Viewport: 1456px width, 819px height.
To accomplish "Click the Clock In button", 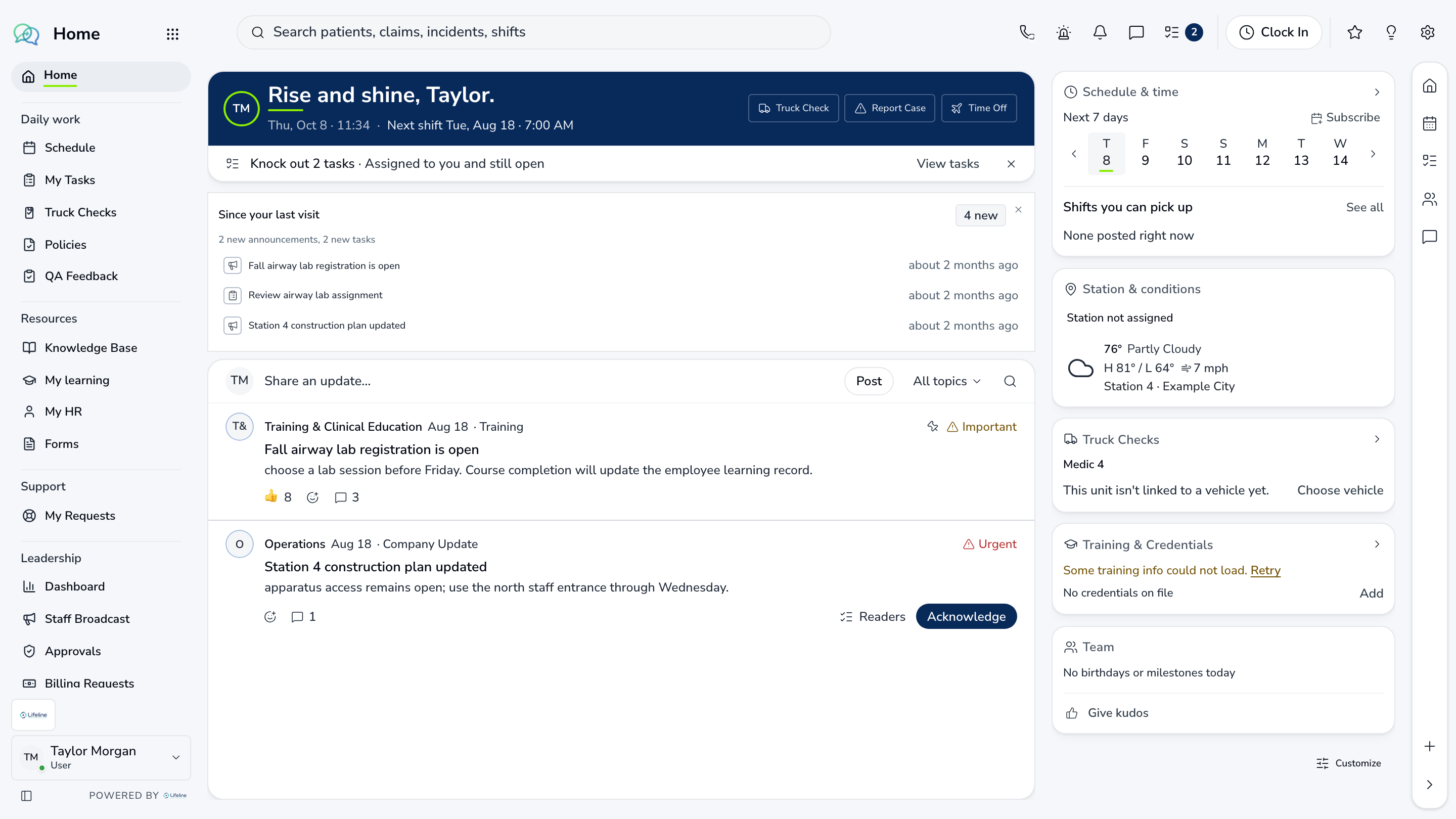I will coord(1273,32).
